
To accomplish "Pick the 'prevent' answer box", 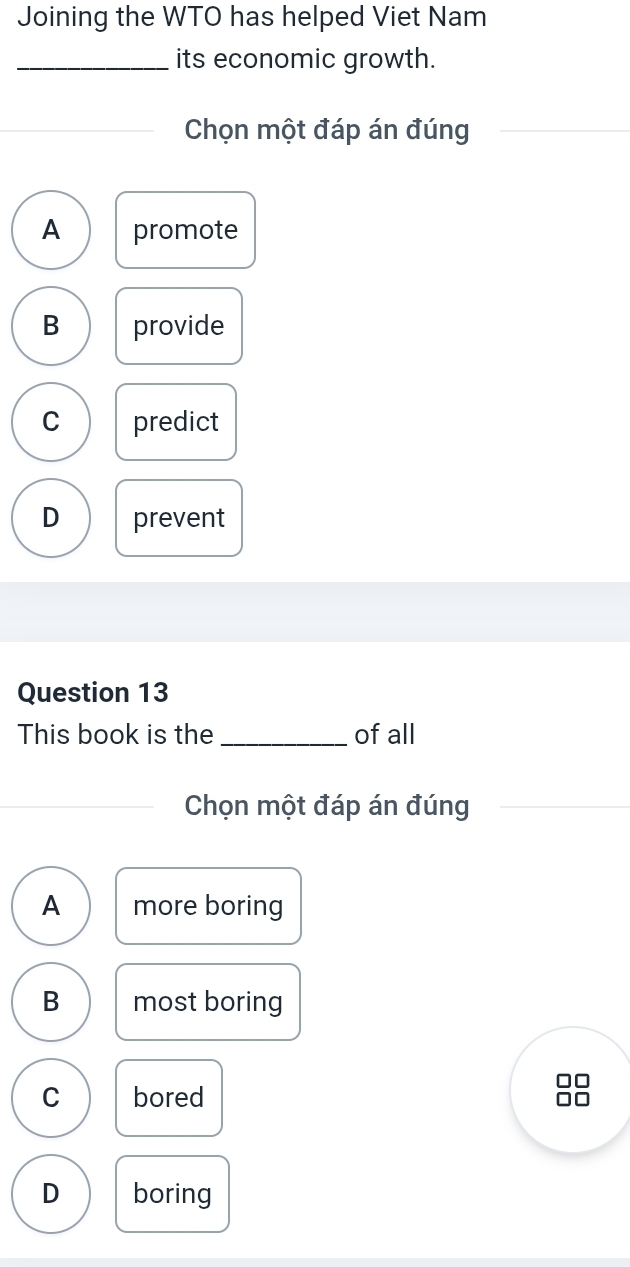I will point(179,518).
